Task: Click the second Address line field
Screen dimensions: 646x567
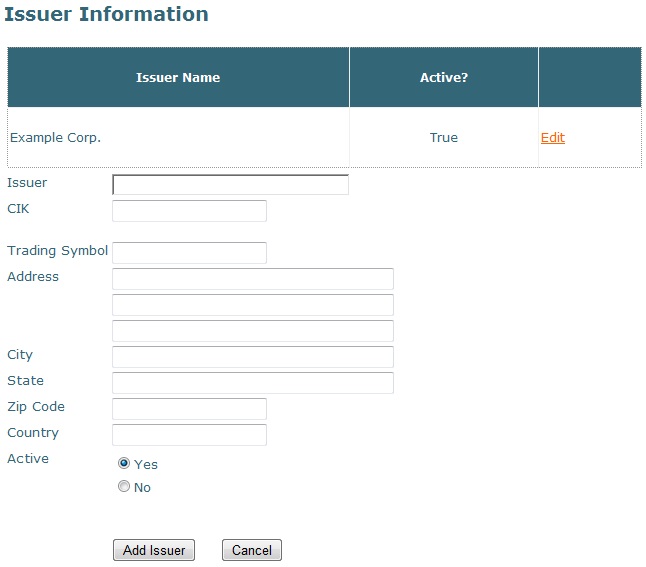Action: click(252, 305)
